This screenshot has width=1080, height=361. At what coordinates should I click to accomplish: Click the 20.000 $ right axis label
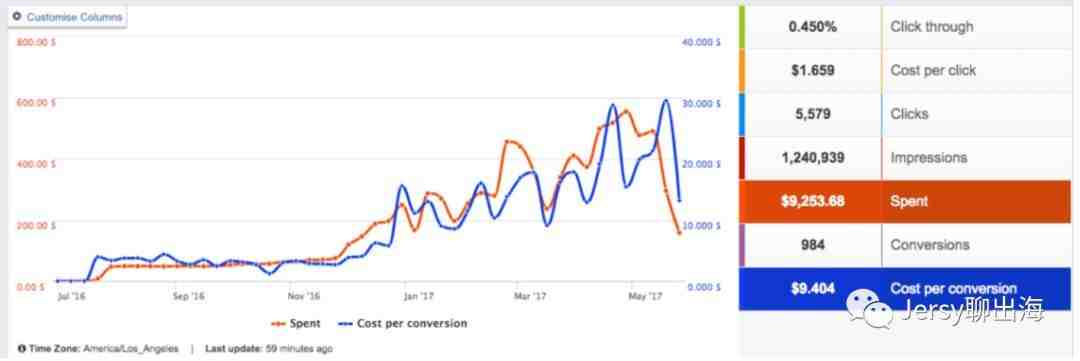[x=701, y=164]
